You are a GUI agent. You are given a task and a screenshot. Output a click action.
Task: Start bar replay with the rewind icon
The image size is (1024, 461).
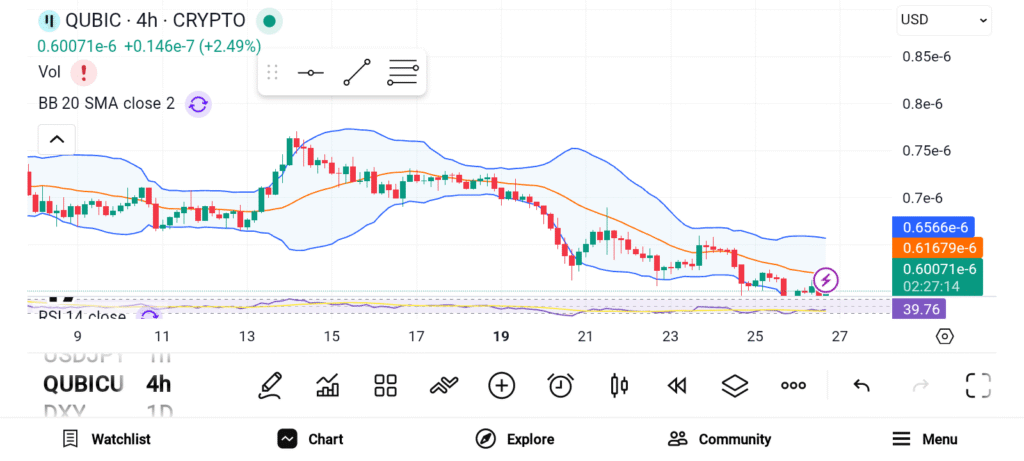[677, 385]
